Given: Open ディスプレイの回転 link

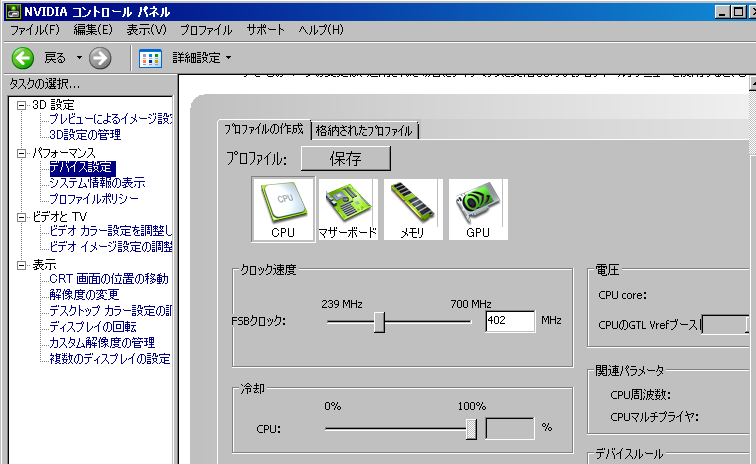Looking at the screenshot, I should (93, 327).
